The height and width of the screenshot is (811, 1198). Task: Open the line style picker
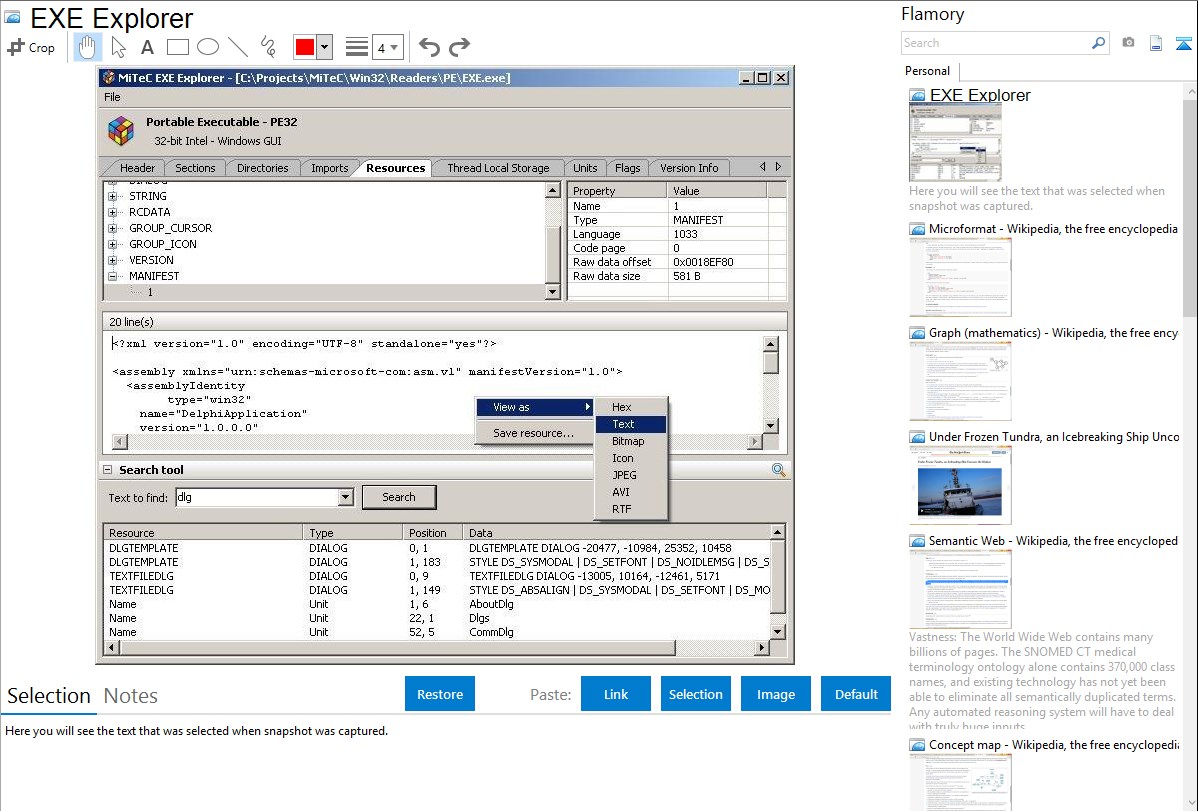(357, 47)
